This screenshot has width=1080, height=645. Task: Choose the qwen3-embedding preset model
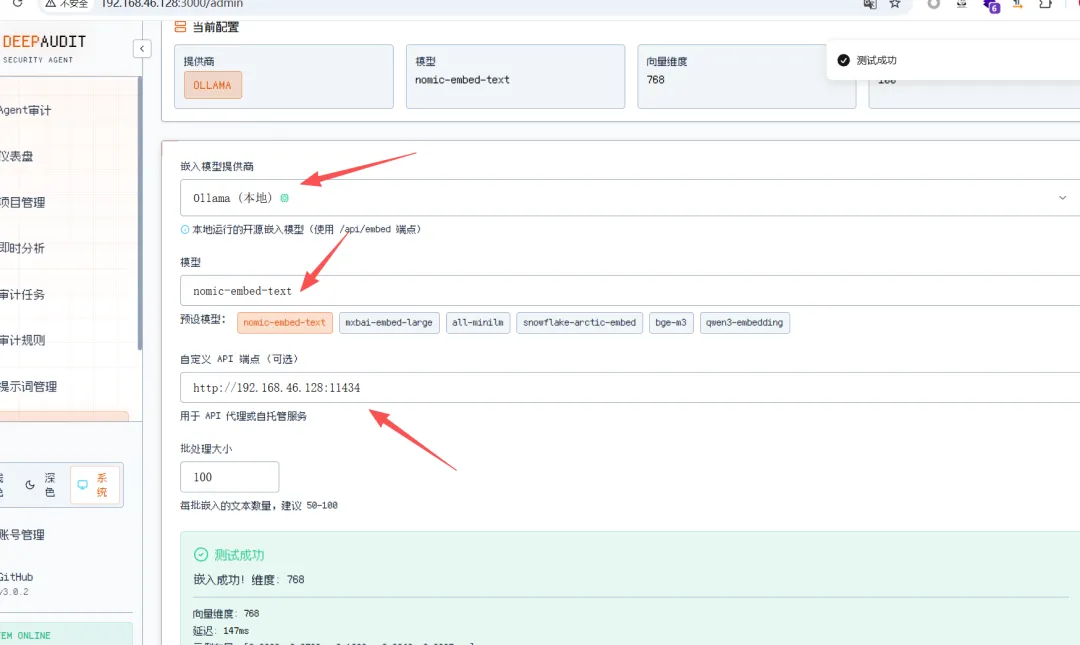(x=745, y=322)
